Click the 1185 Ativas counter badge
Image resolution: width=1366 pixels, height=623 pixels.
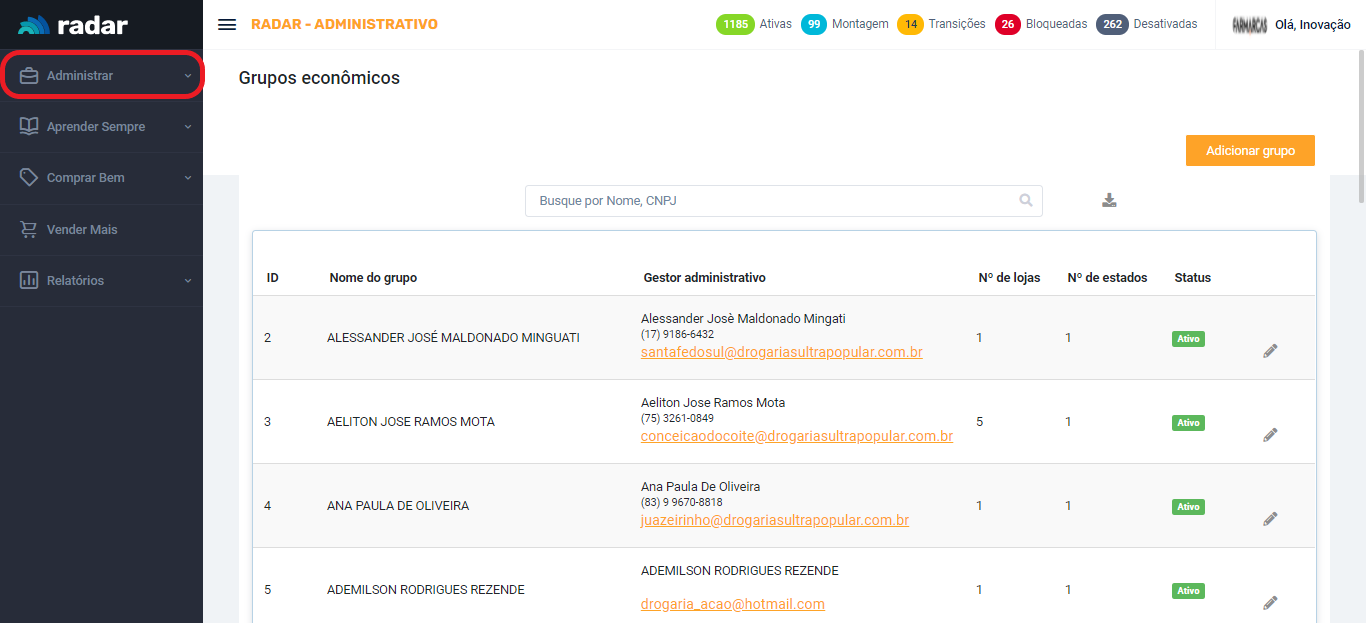point(735,25)
